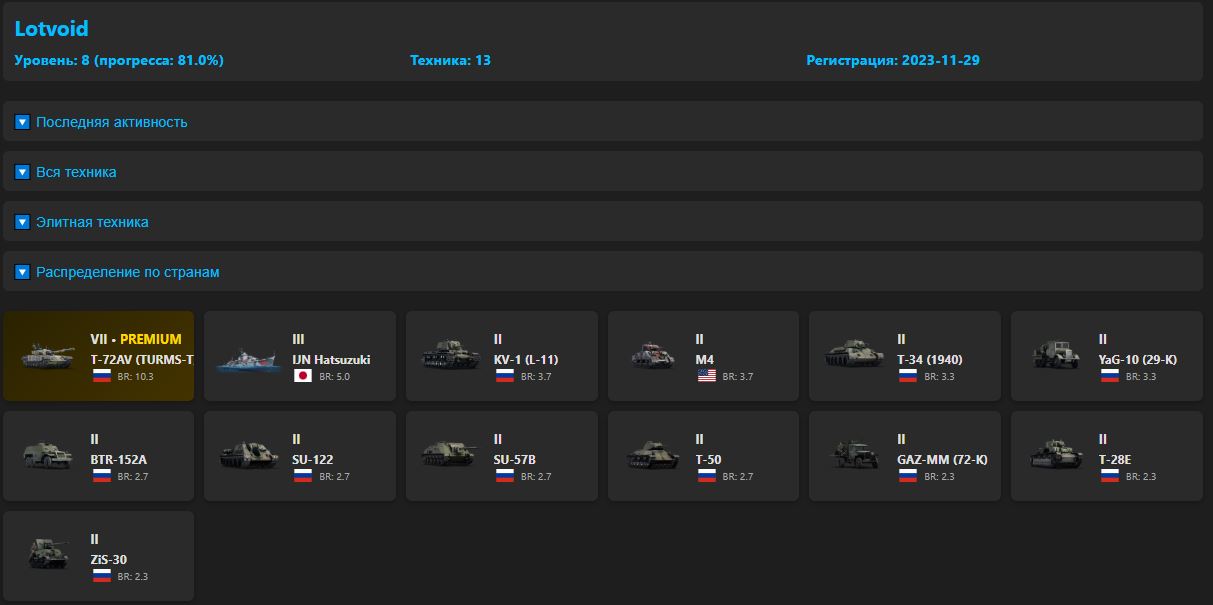This screenshot has height=605, width=1213.
Task: Click the SU-122 vehicle image
Action: click(249, 456)
